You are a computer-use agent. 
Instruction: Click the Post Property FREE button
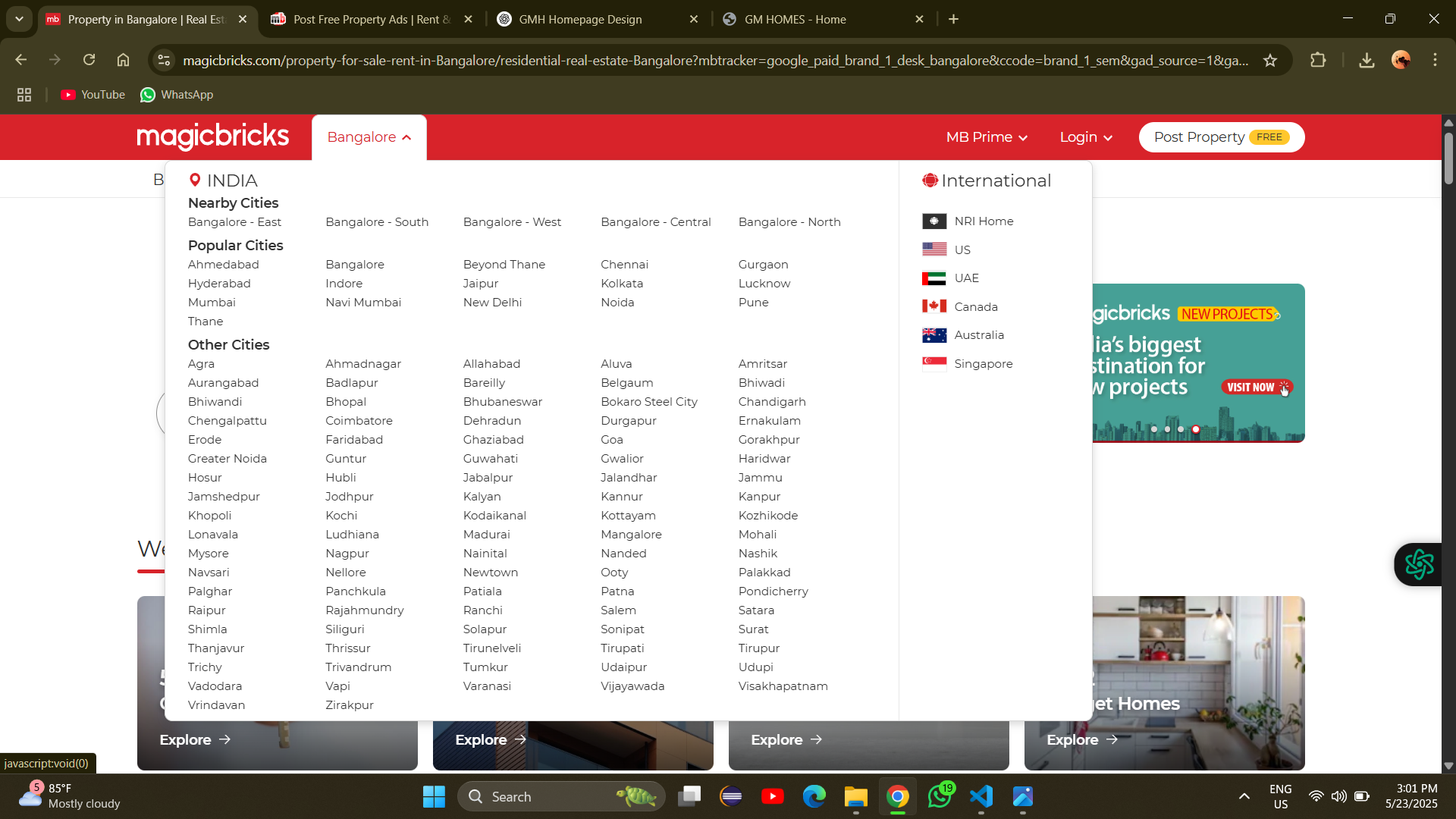click(1221, 137)
